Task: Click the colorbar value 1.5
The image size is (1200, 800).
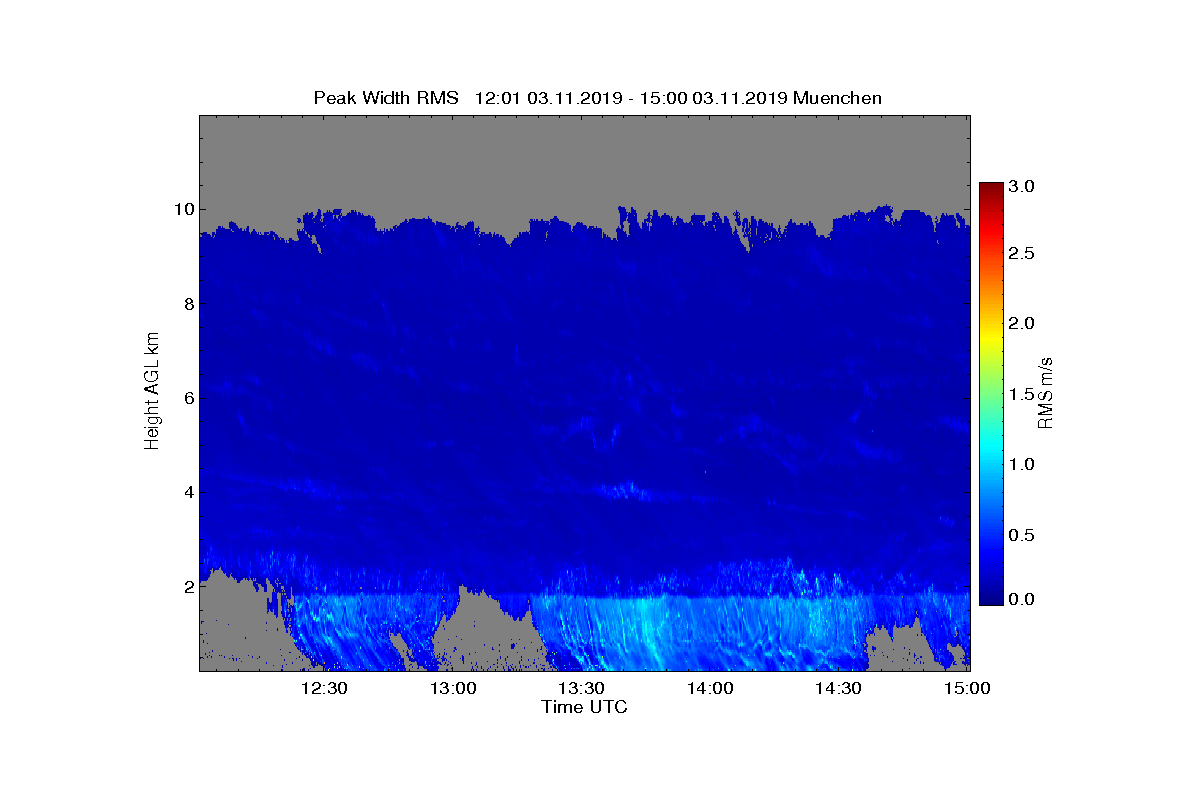Action: [x=1021, y=395]
